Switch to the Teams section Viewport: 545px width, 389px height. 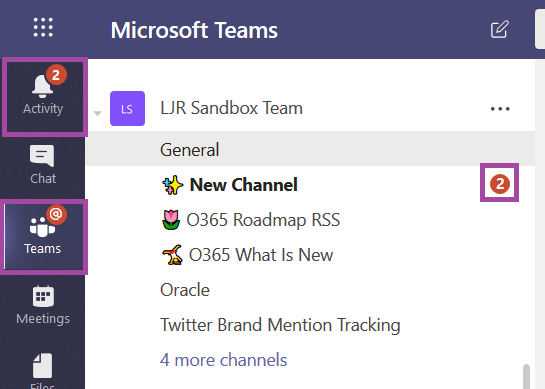(42, 236)
